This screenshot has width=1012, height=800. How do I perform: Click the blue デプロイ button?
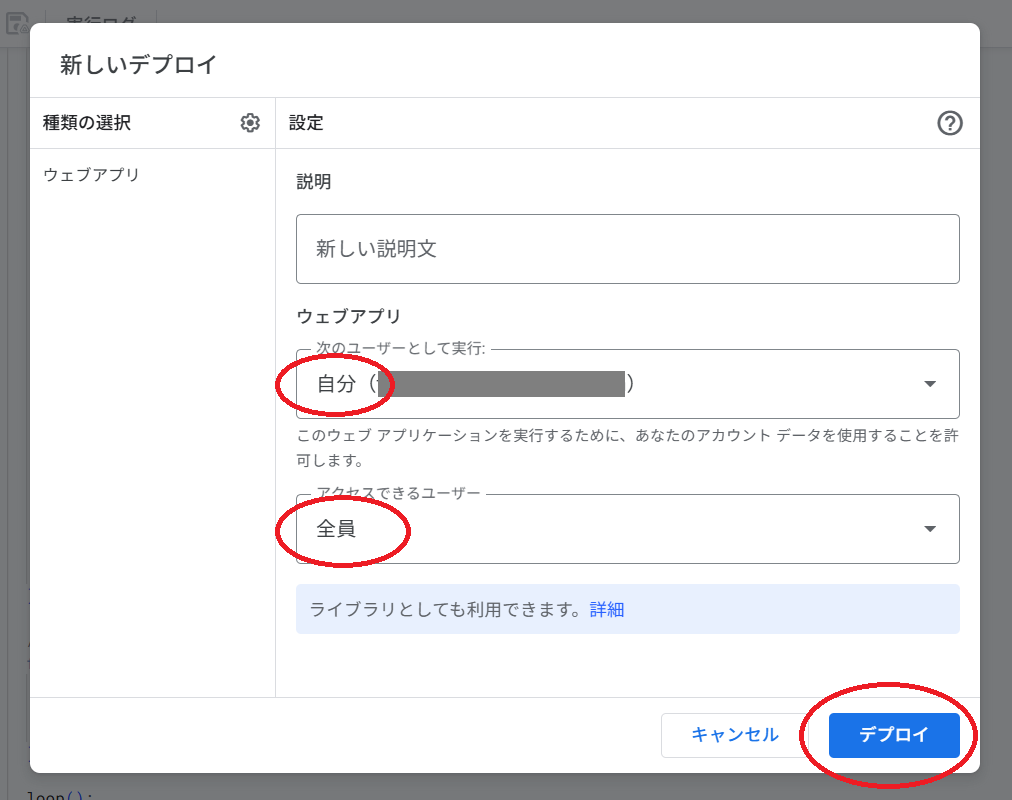894,735
